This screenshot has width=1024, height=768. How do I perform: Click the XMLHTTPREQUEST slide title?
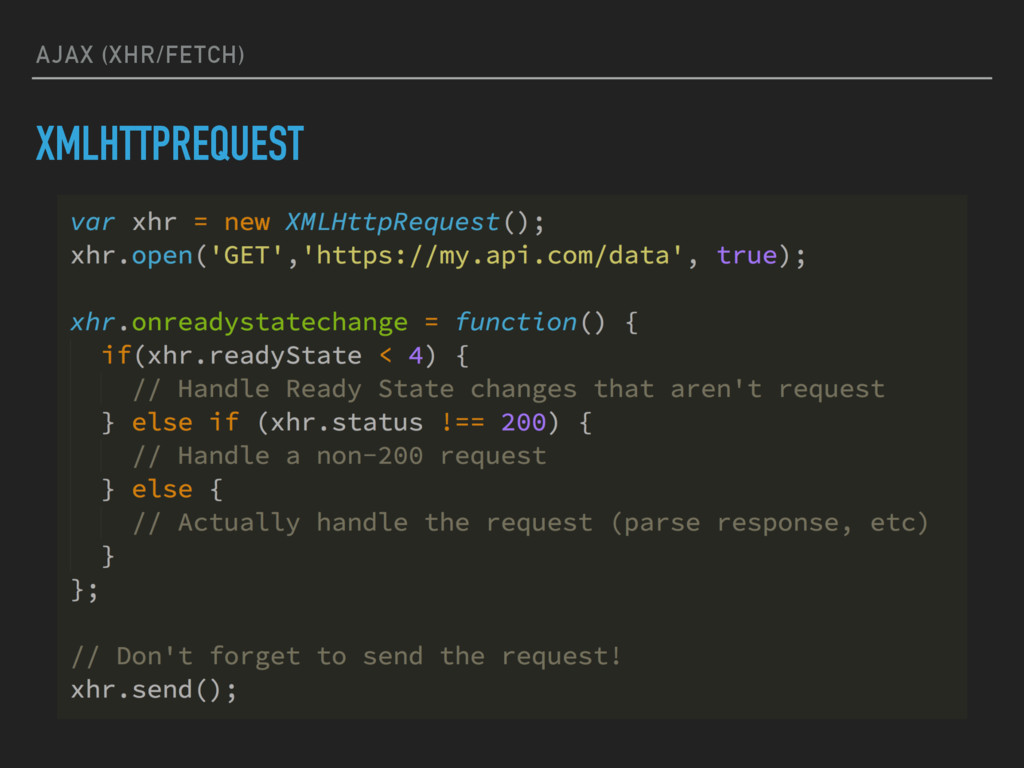170,143
